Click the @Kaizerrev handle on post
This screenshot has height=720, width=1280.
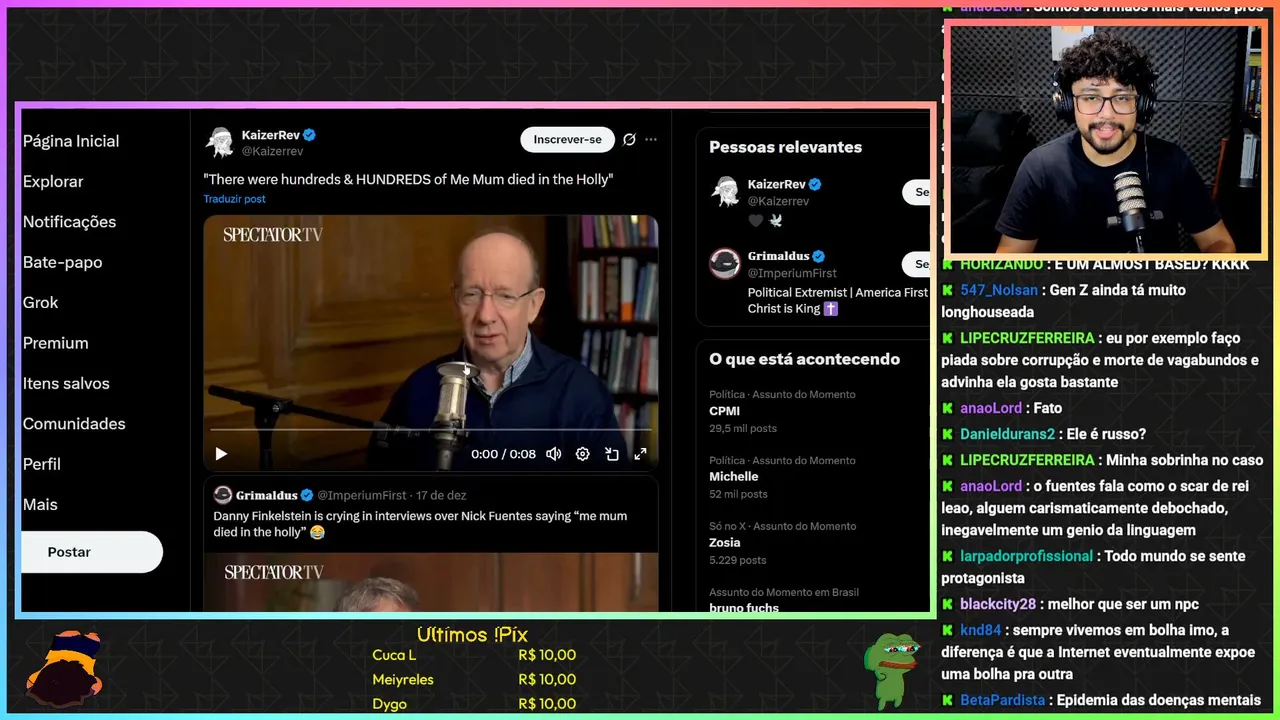pyautogui.click(x=272, y=151)
